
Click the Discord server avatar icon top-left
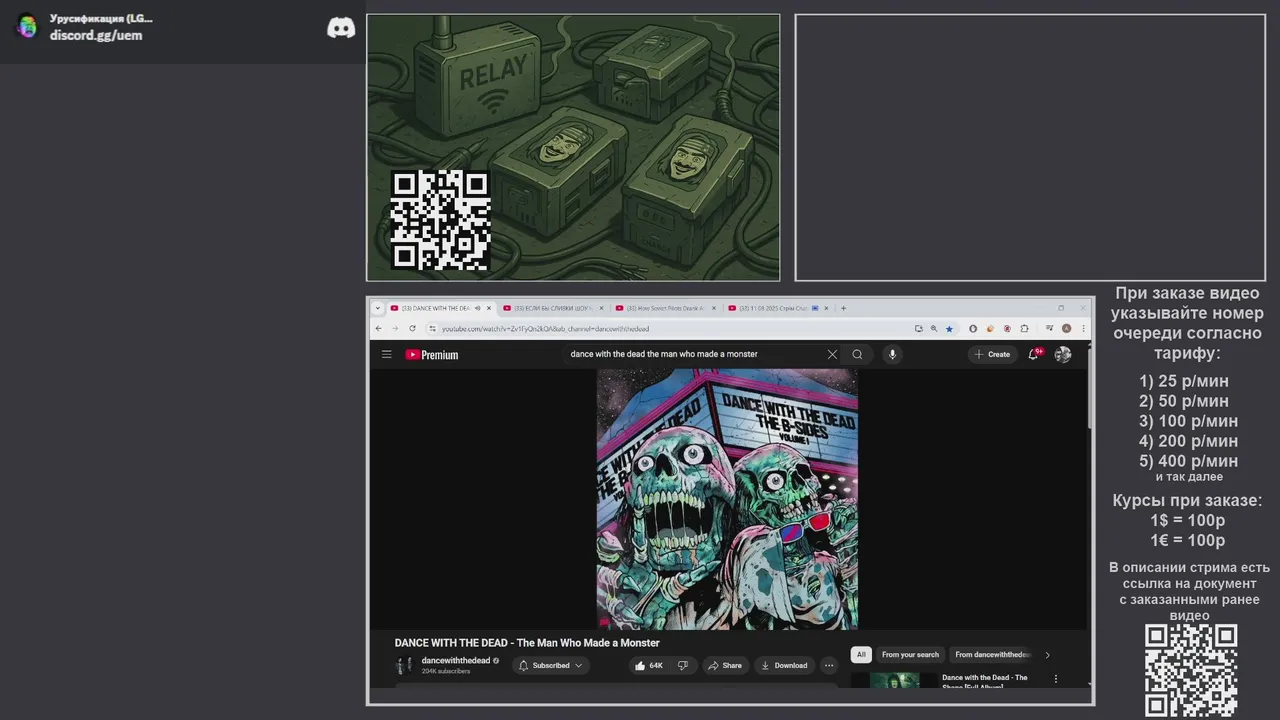[28, 27]
